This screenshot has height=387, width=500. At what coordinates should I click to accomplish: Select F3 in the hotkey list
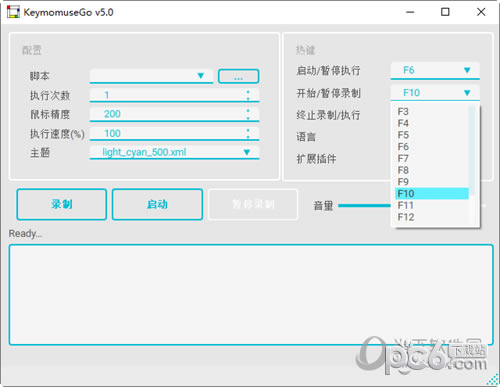tap(432, 112)
